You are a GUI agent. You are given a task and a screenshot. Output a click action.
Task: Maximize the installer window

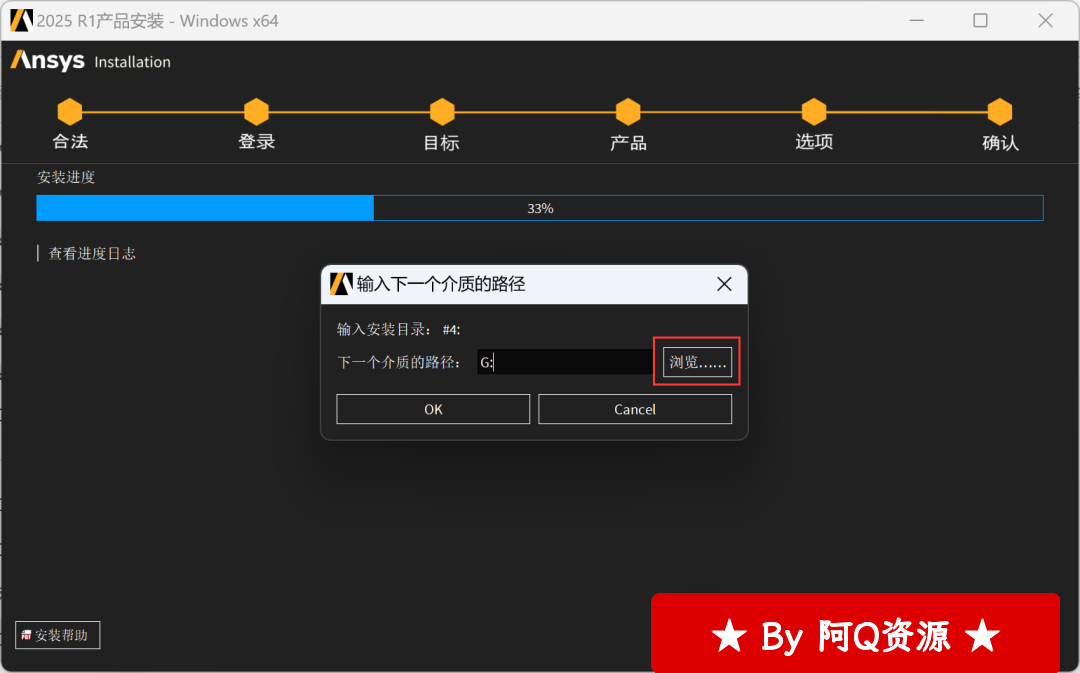click(x=980, y=21)
